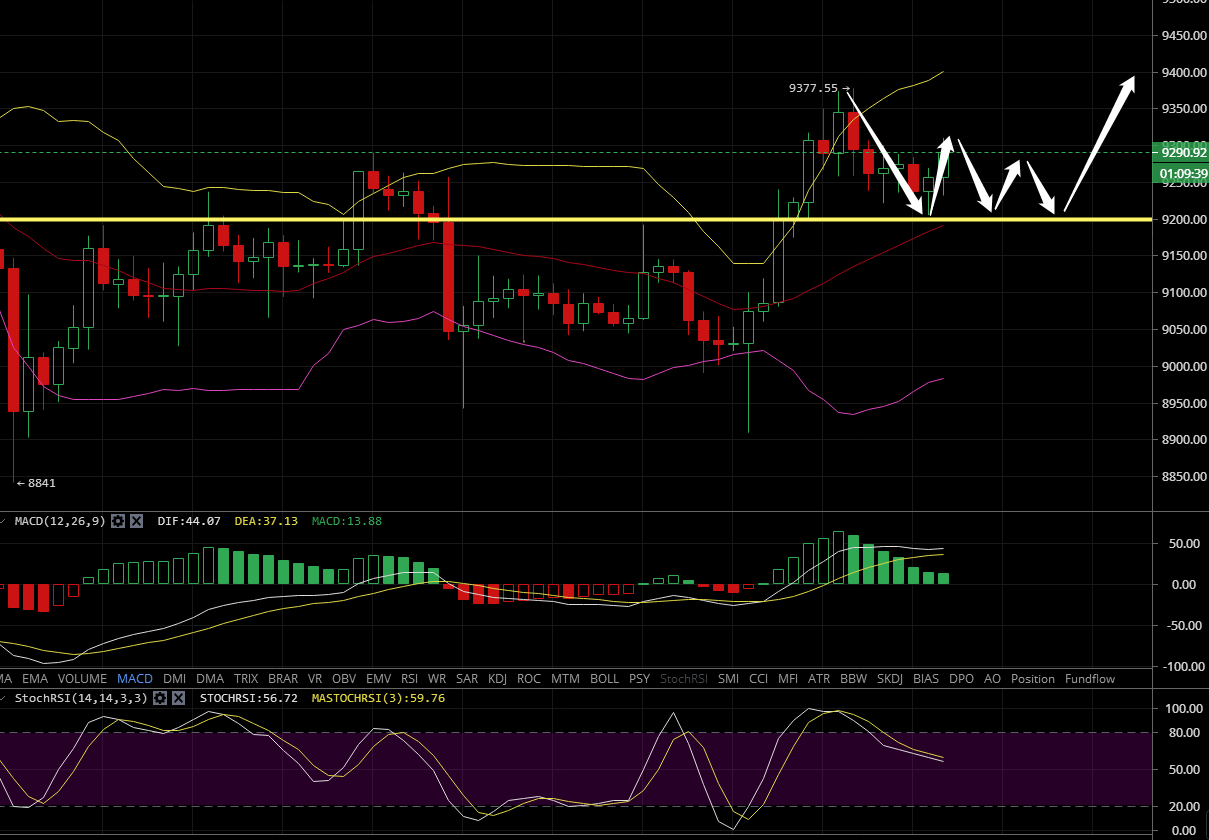Switch to the SAR indicator
Screen dimensions: 1209x840
click(468, 679)
